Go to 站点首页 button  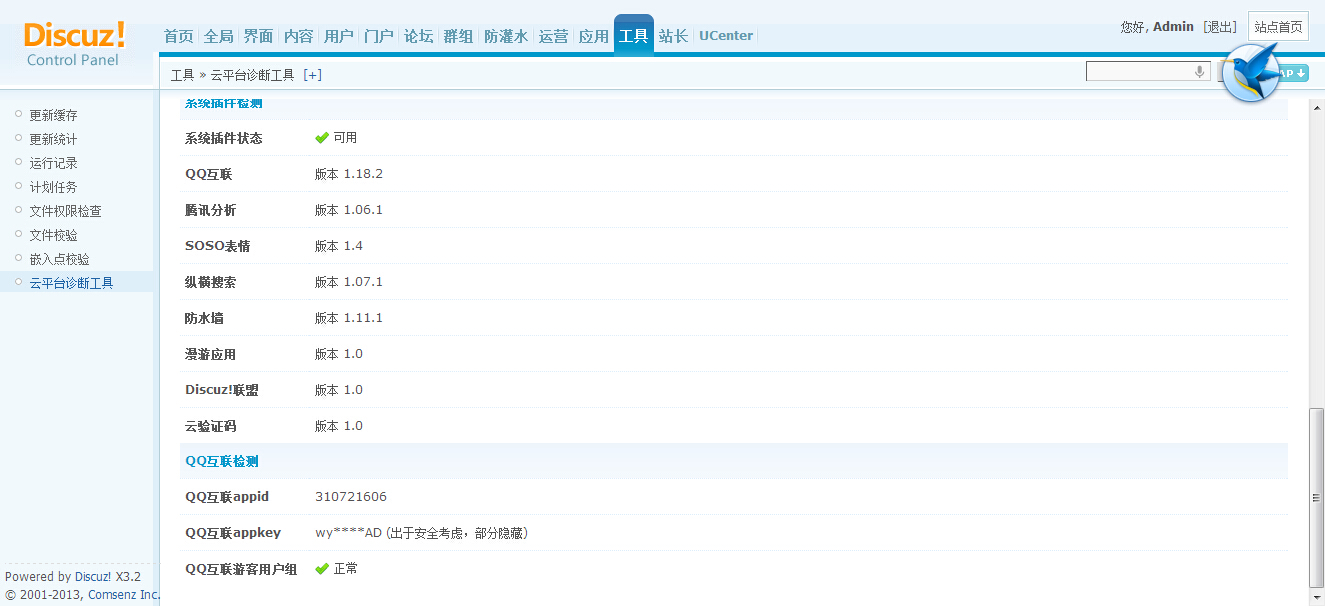click(1278, 27)
